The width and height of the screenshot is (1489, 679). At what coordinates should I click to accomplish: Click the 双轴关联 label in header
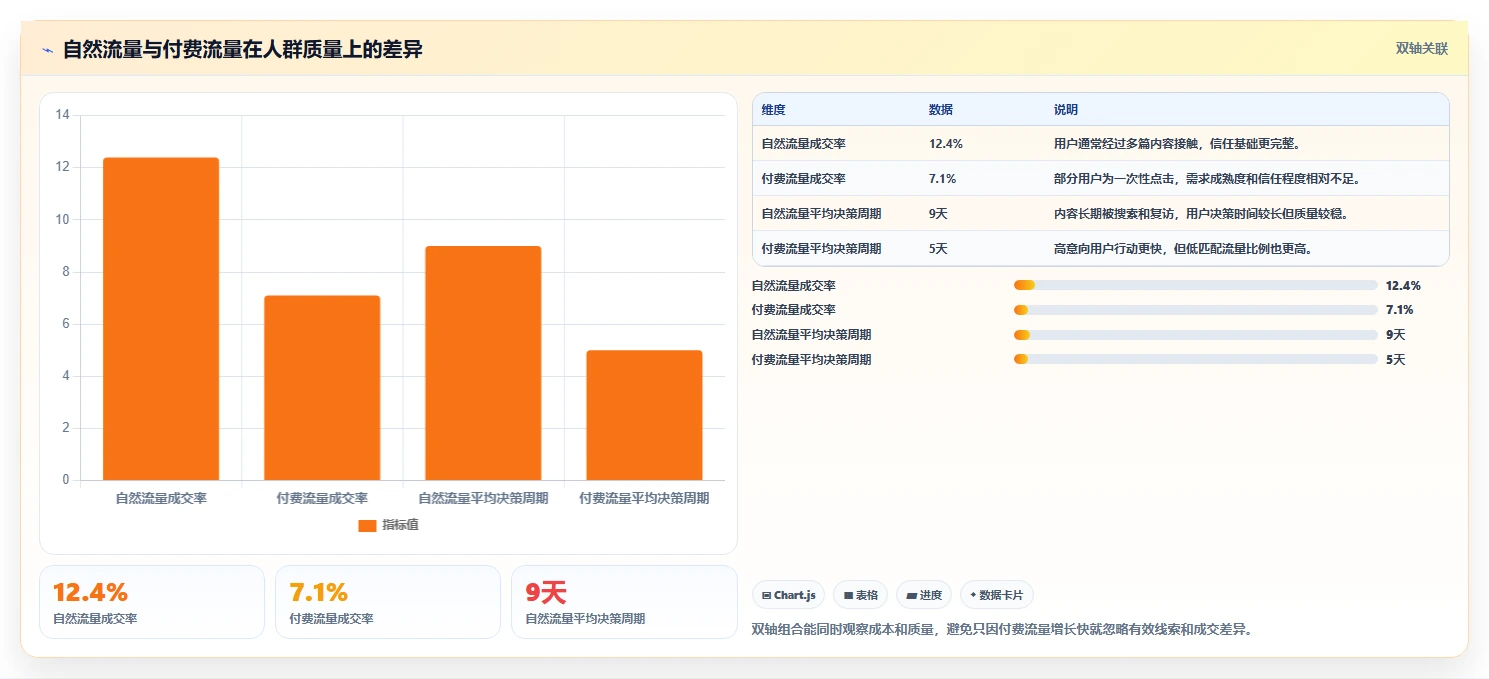(x=1422, y=48)
